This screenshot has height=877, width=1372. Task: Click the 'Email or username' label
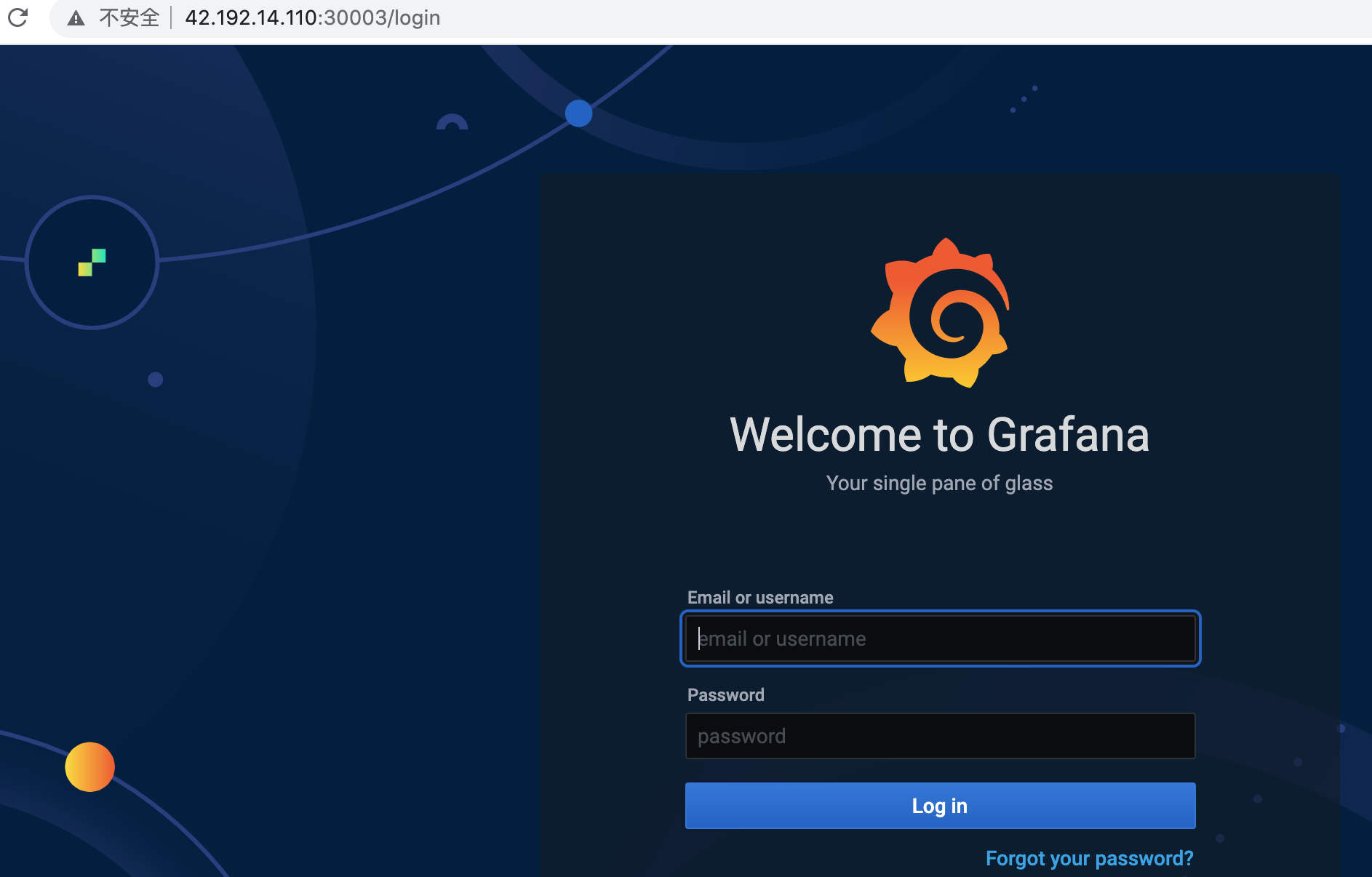[760, 598]
